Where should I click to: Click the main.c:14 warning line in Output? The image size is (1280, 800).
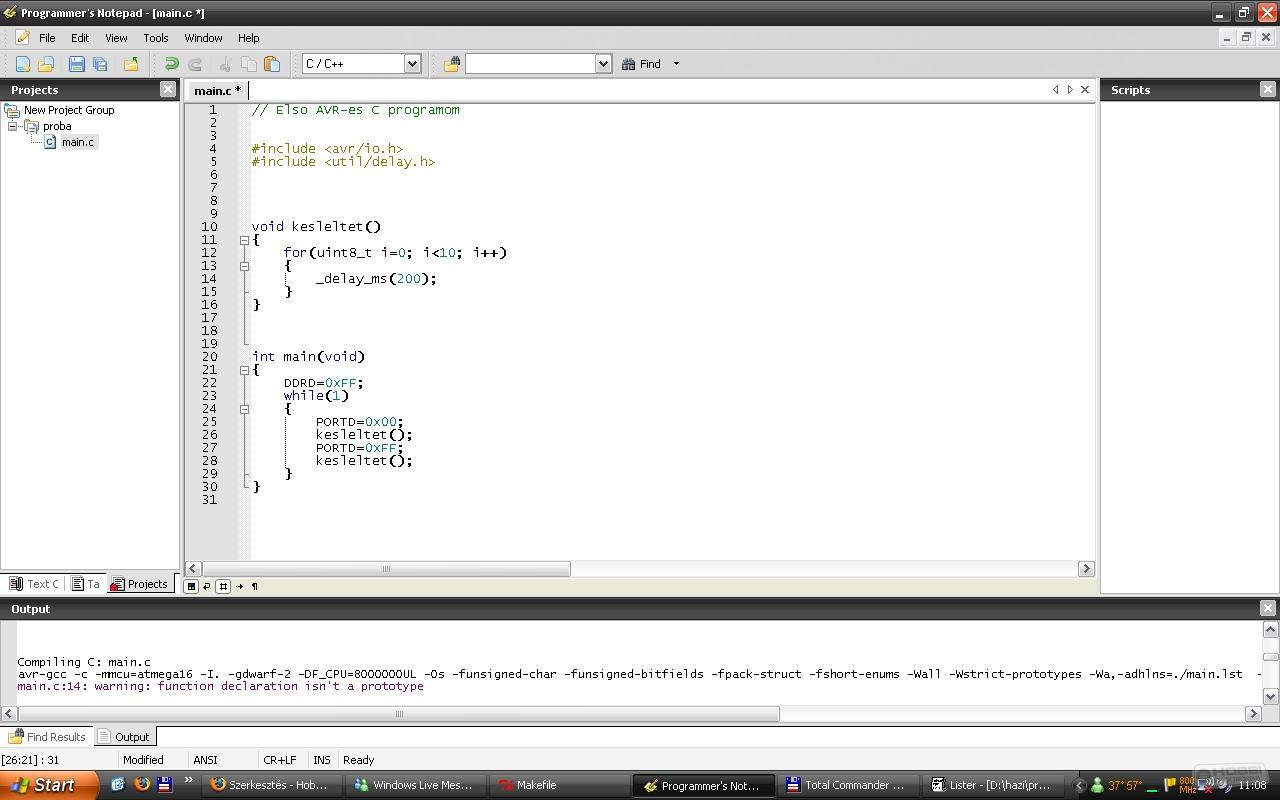click(220, 686)
